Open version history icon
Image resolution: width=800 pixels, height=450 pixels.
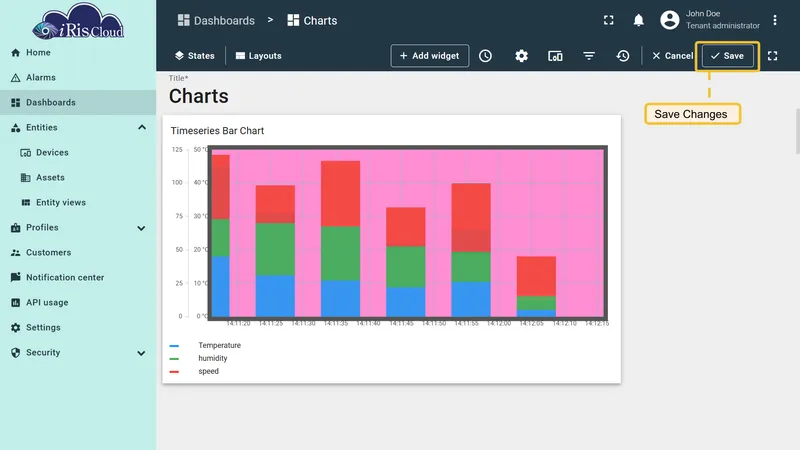pos(622,56)
